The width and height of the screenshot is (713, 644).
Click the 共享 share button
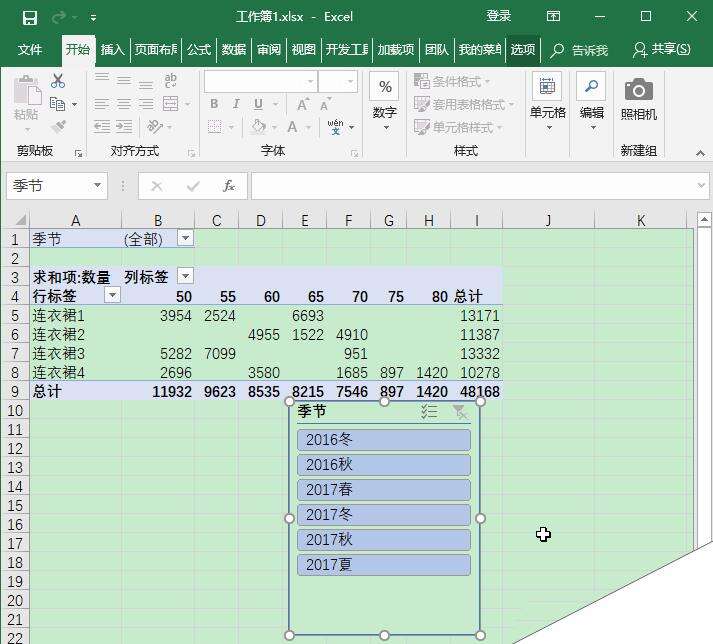point(662,50)
